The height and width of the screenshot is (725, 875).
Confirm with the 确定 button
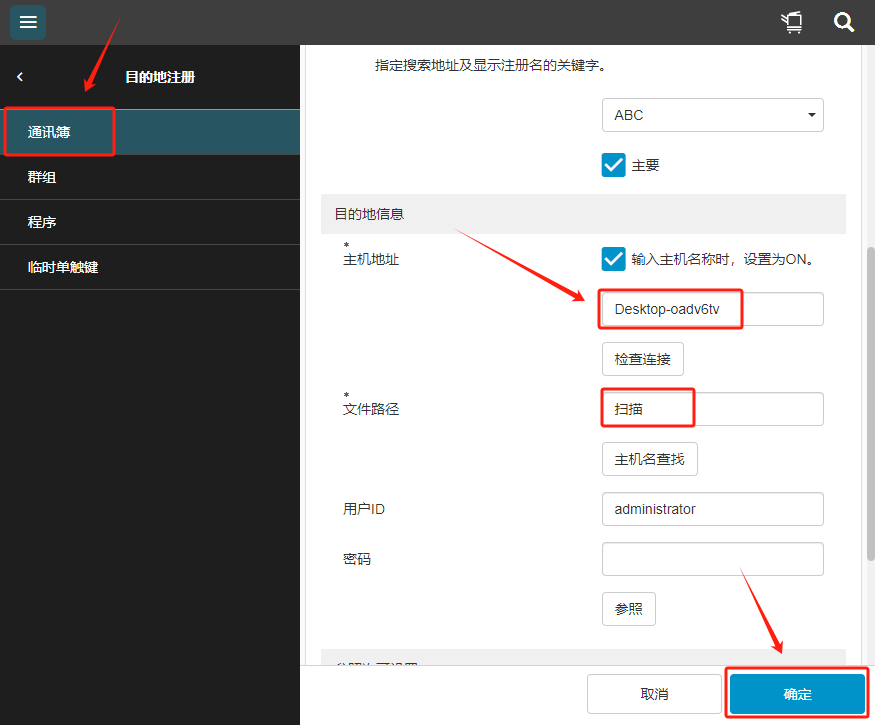(x=797, y=694)
